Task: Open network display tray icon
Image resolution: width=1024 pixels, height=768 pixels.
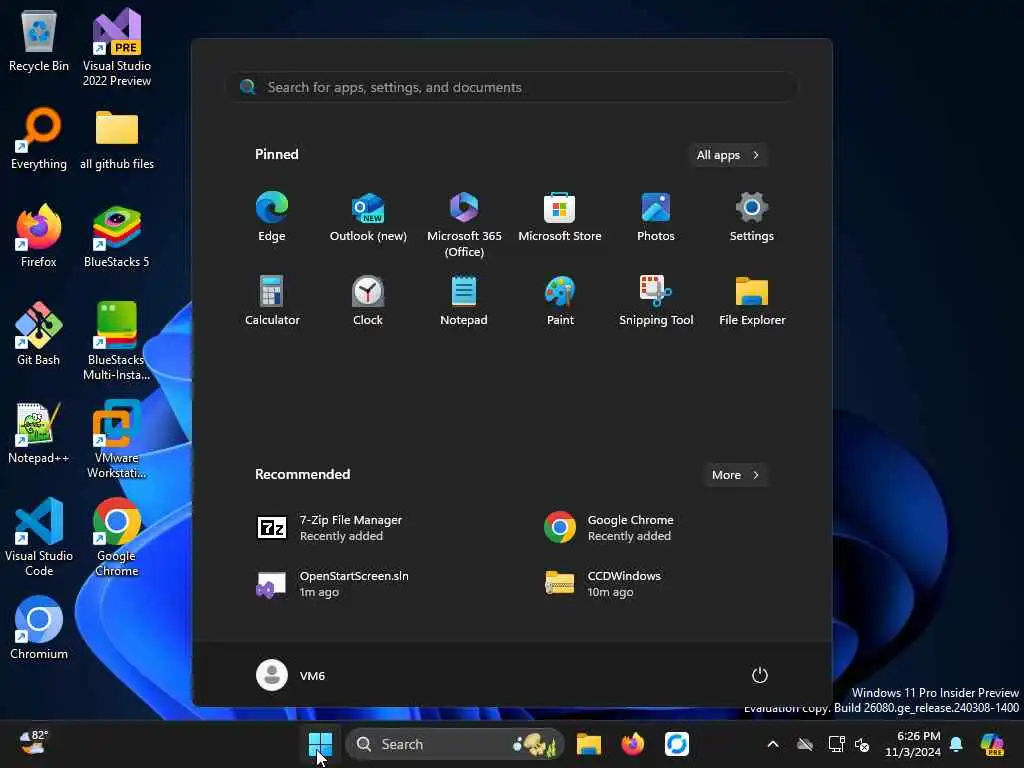Action: [x=836, y=744]
